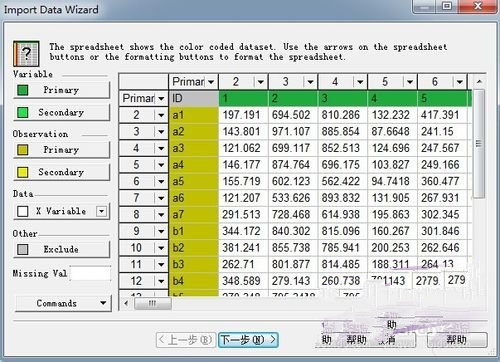
Task: Click data cell 815.096
Action: point(343,231)
